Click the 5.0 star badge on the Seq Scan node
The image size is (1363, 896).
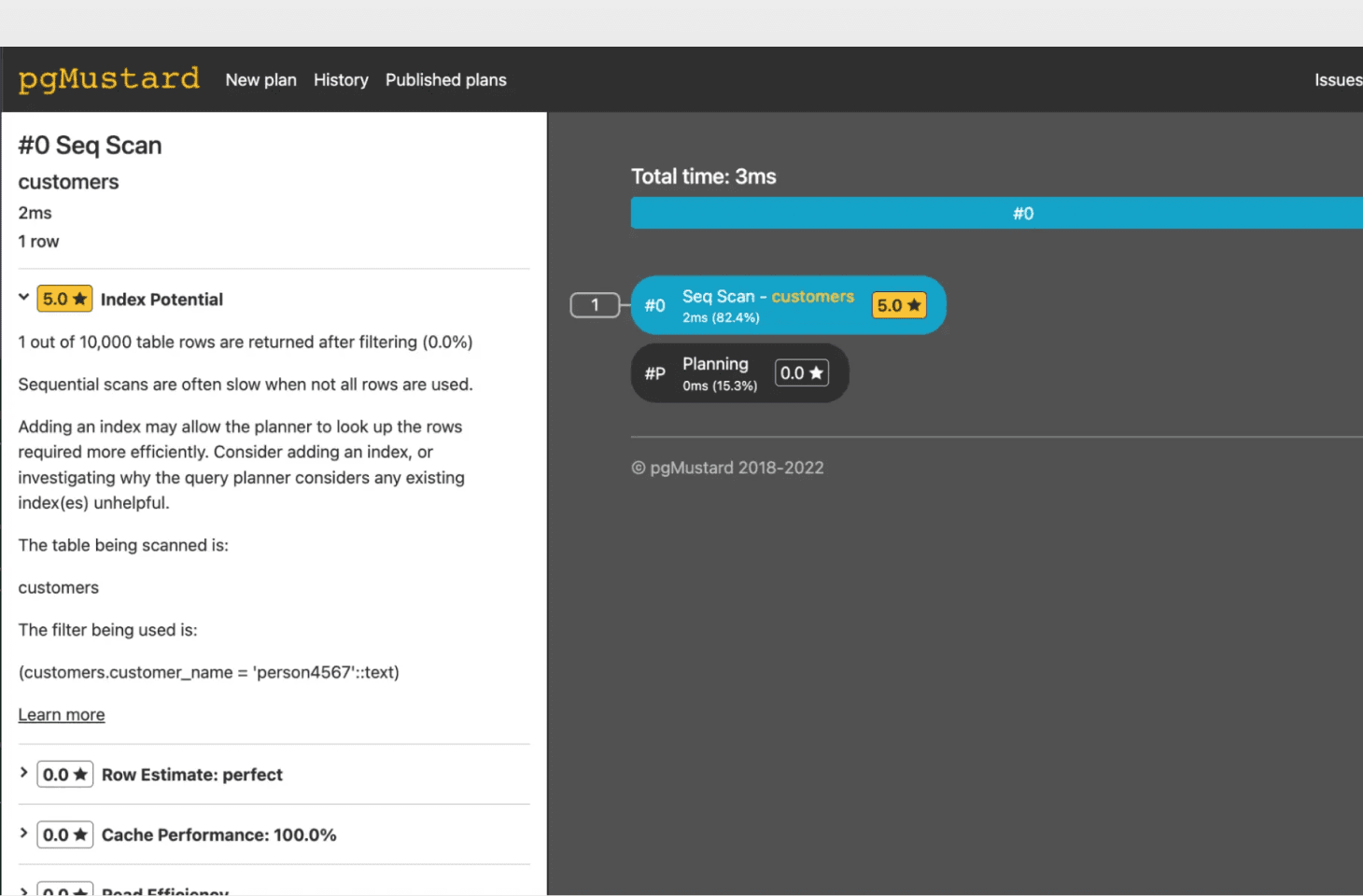tap(898, 305)
